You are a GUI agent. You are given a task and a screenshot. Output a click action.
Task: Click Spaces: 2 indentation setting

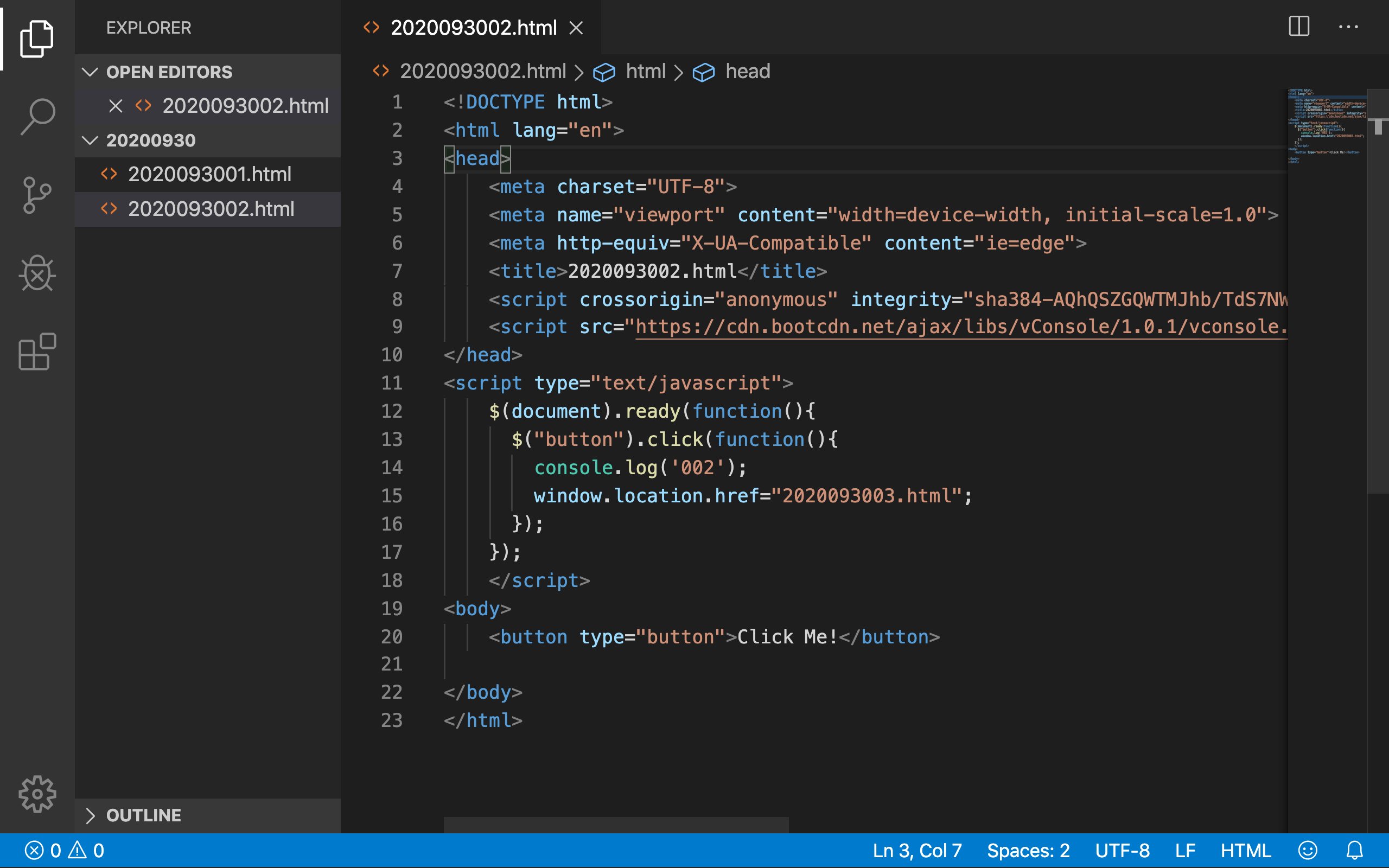[1028, 850]
